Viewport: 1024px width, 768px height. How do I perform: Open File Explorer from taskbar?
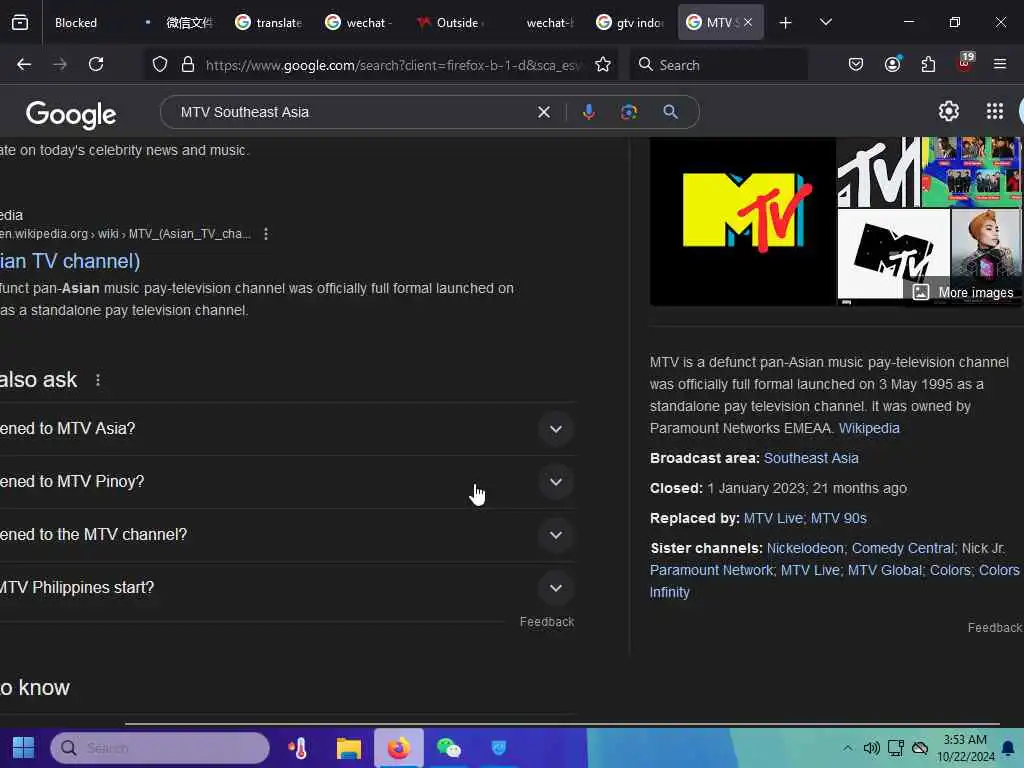[348, 748]
